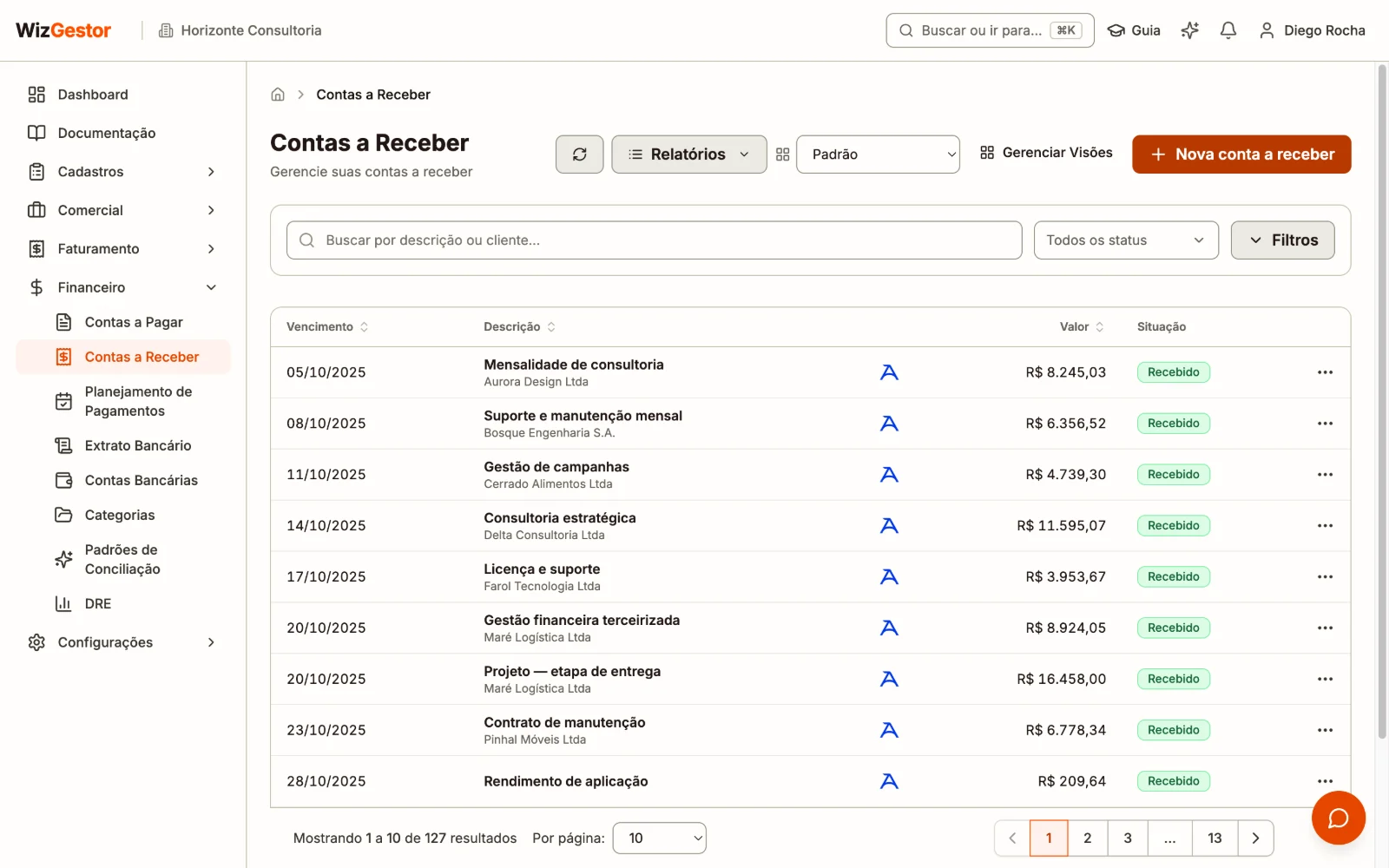The image size is (1389, 868).
Task: Click Recebido badge for Rendimento de aplicação
Action: pos(1173,781)
